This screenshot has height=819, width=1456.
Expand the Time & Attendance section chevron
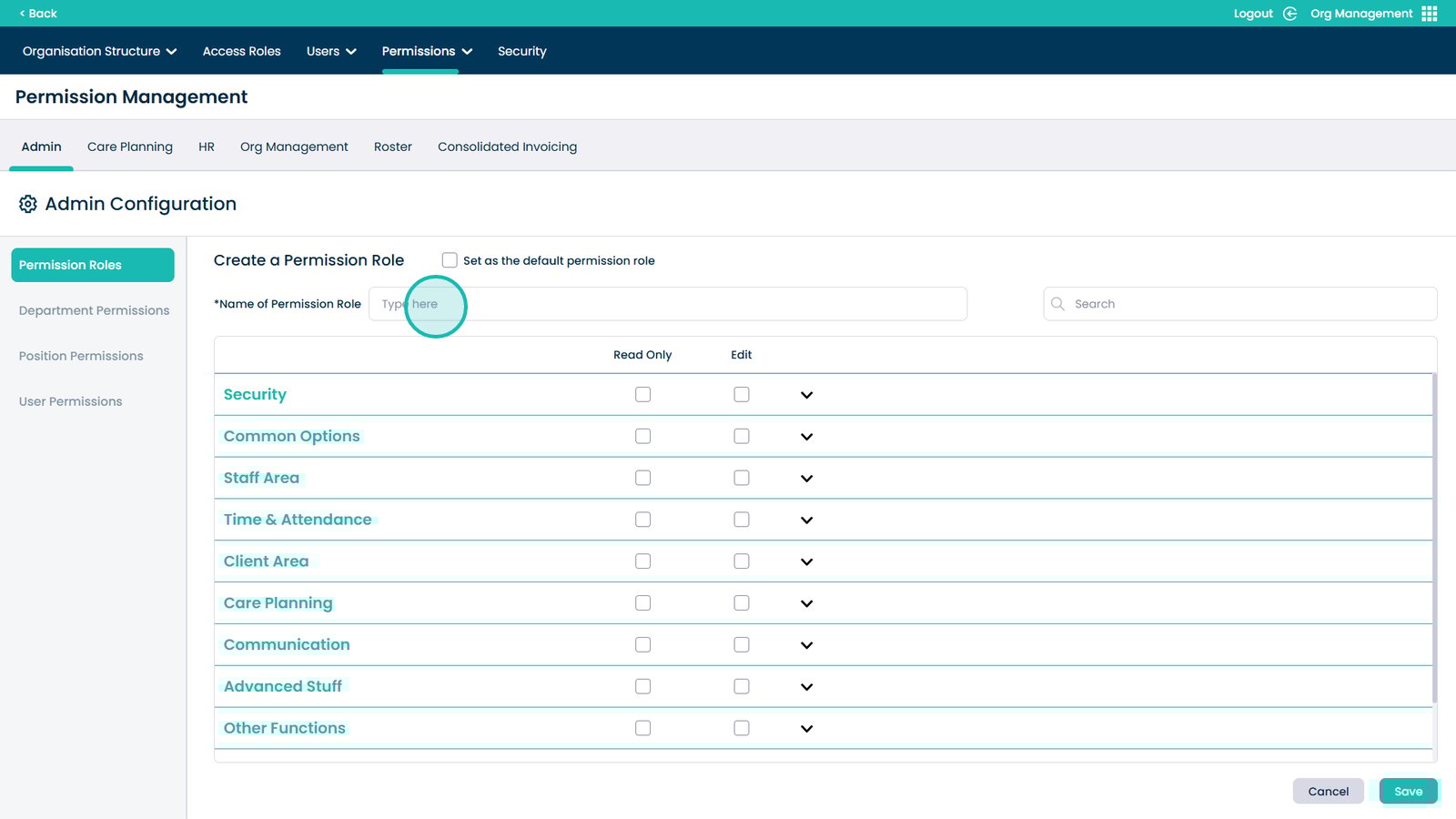806,520
